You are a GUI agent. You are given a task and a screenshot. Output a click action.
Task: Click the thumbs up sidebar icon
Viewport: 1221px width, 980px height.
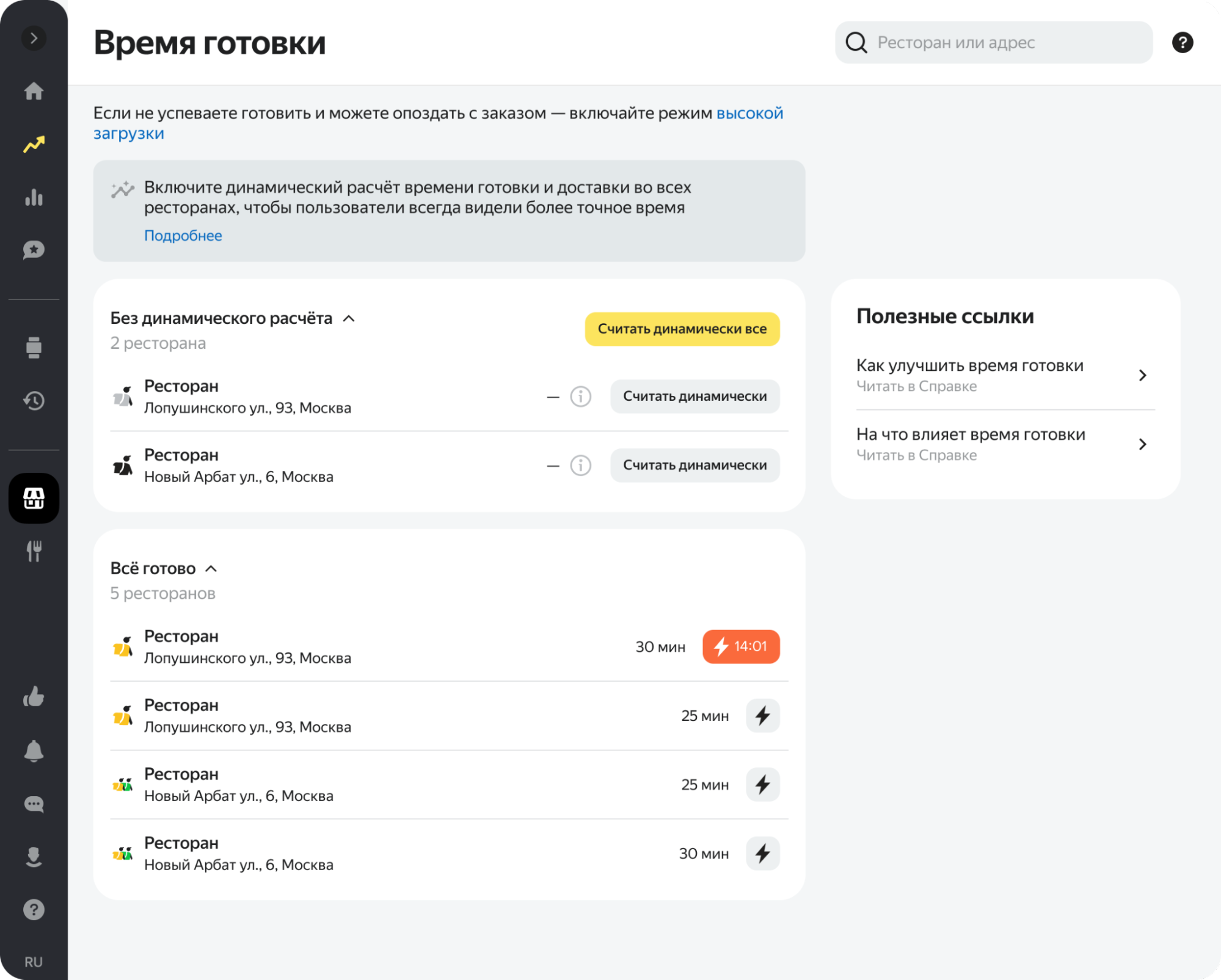(34, 697)
